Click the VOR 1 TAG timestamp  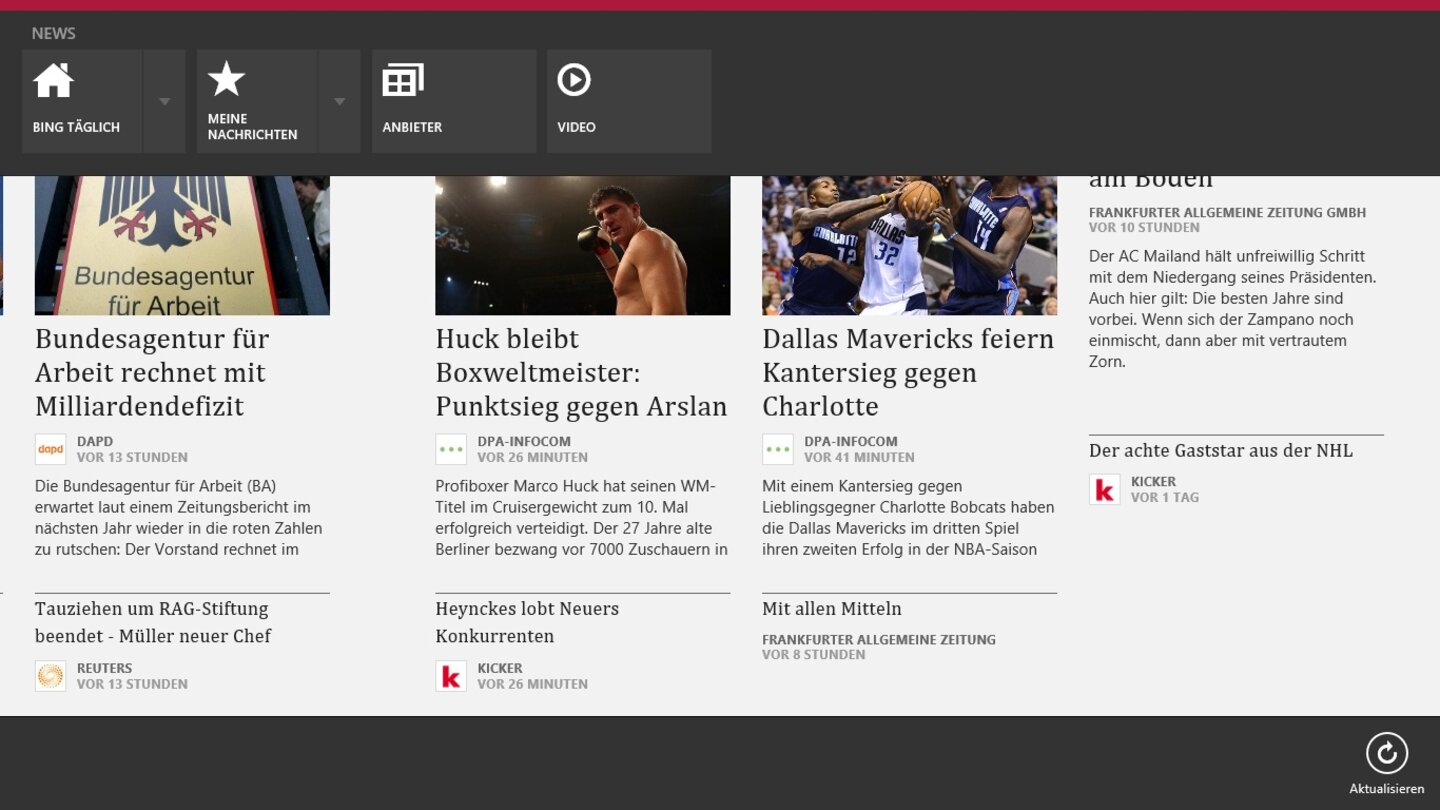coord(1165,497)
